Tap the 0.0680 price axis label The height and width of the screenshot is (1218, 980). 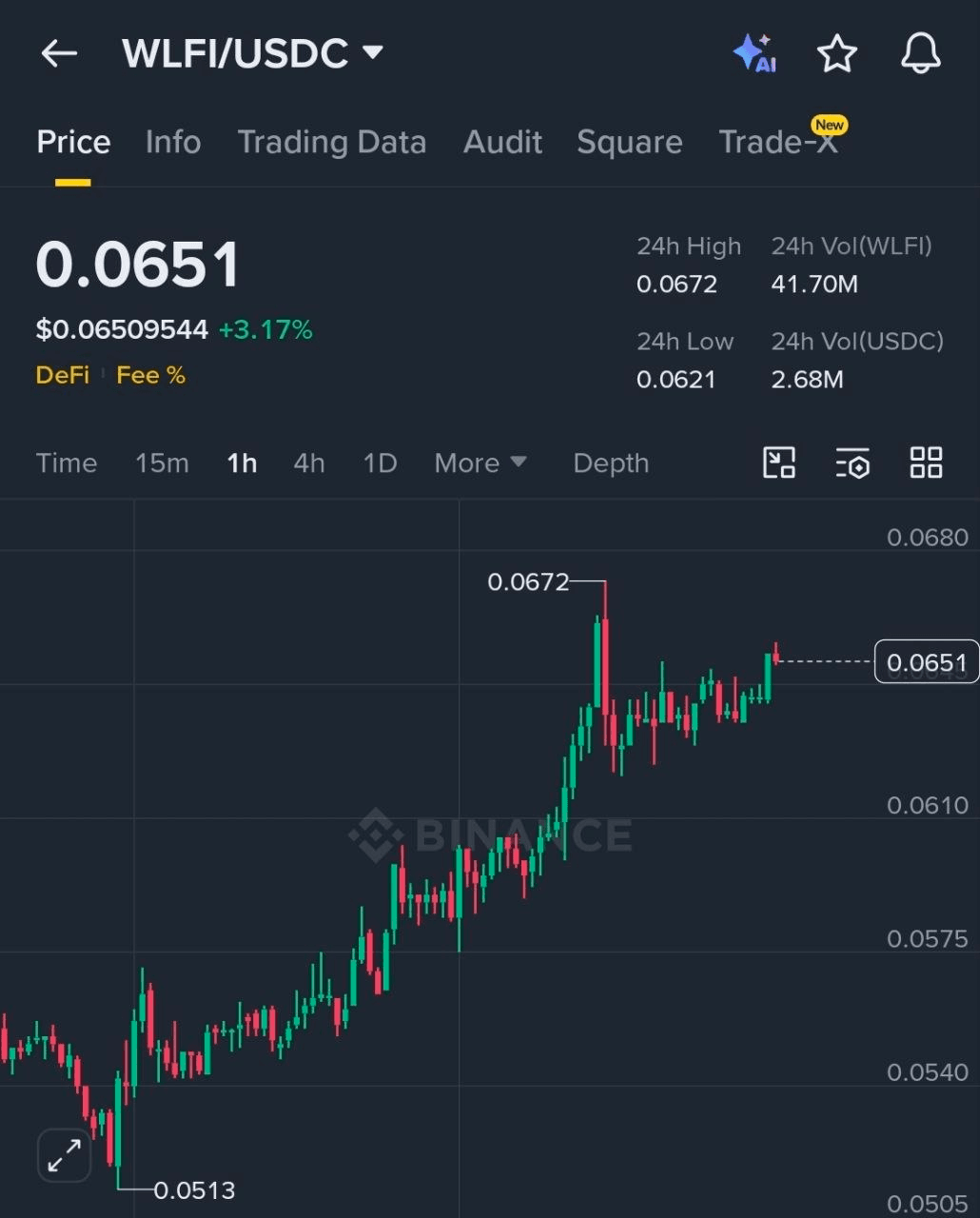pyautogui.click(x=928, y=538)
